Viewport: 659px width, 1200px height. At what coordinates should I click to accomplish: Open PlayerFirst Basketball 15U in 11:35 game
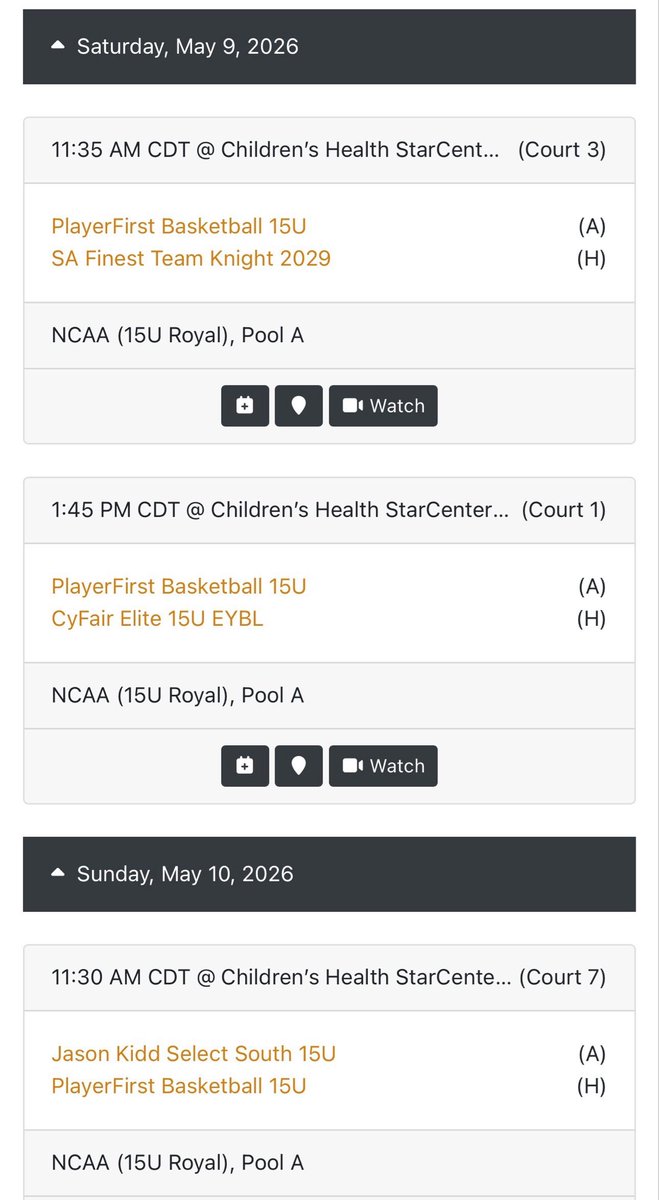coord(179,226)
